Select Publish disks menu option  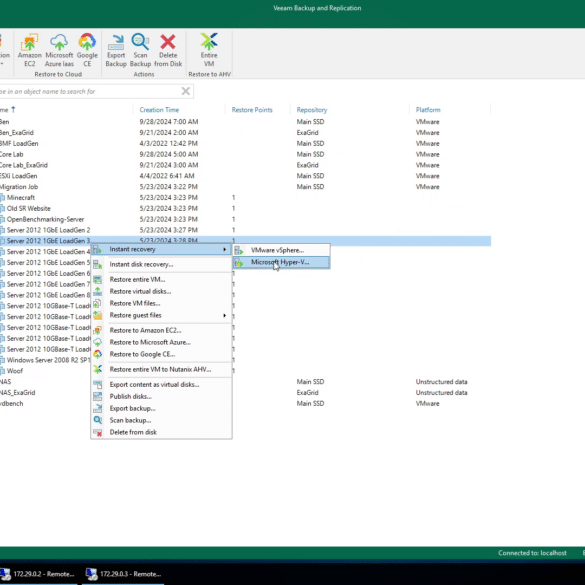[161, 396]
